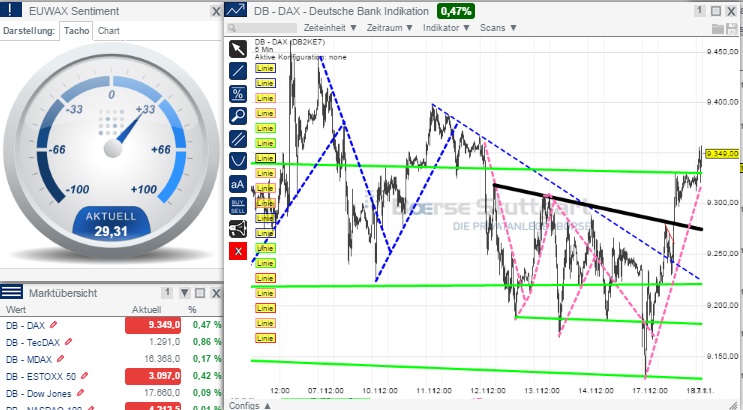
Task: Select the curve arc drawing tool
Action: pyautogui.click(x=238, y=161)
